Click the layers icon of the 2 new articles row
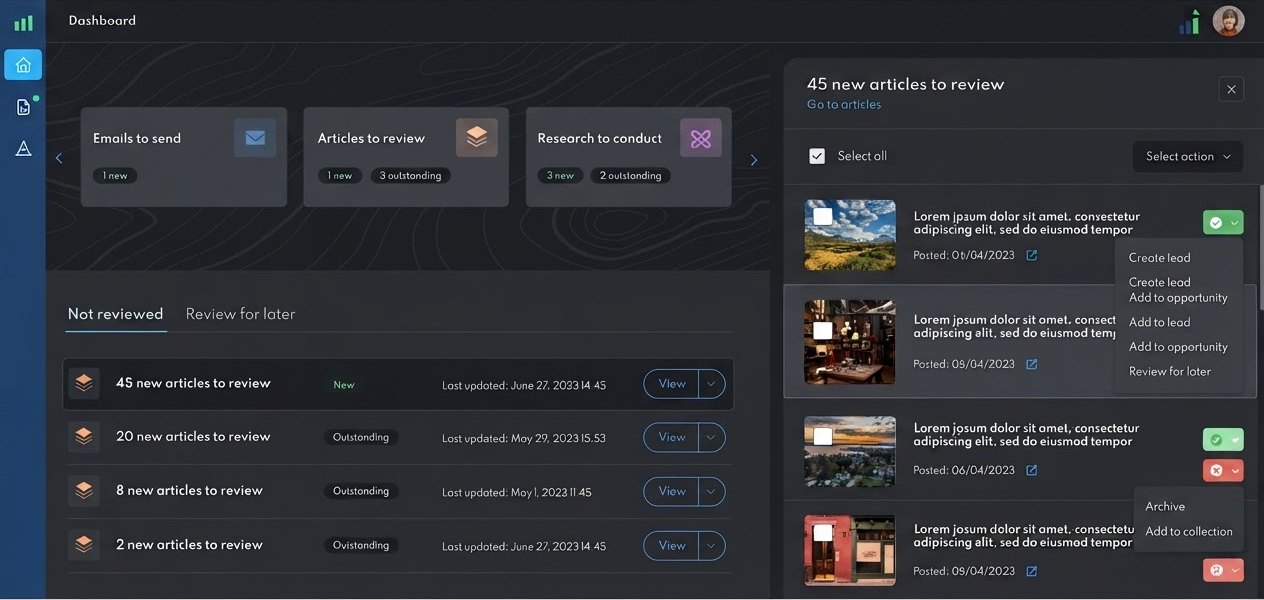The height and width of the screenshot is (600, 1264). pos(84,545)
